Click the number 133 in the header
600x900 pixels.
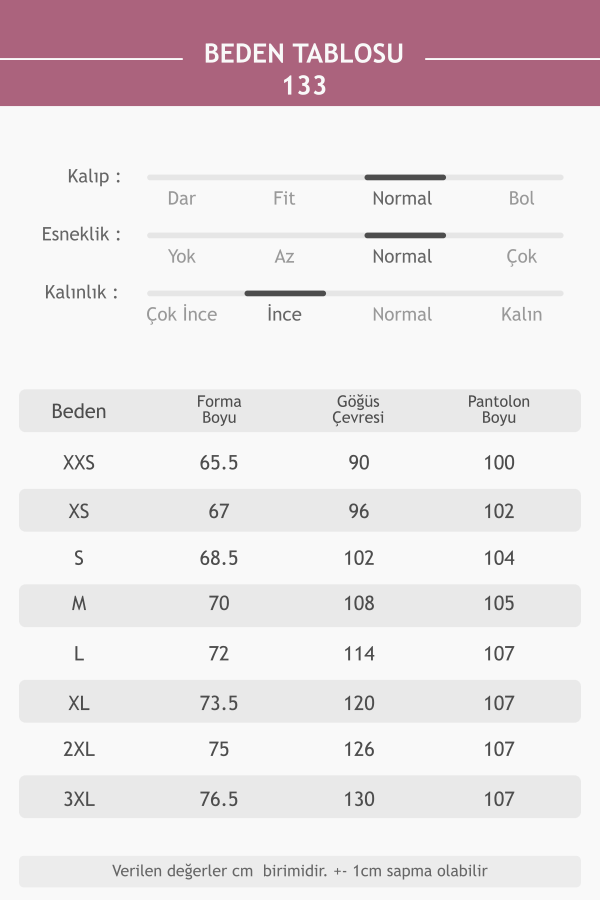point(304,86)
